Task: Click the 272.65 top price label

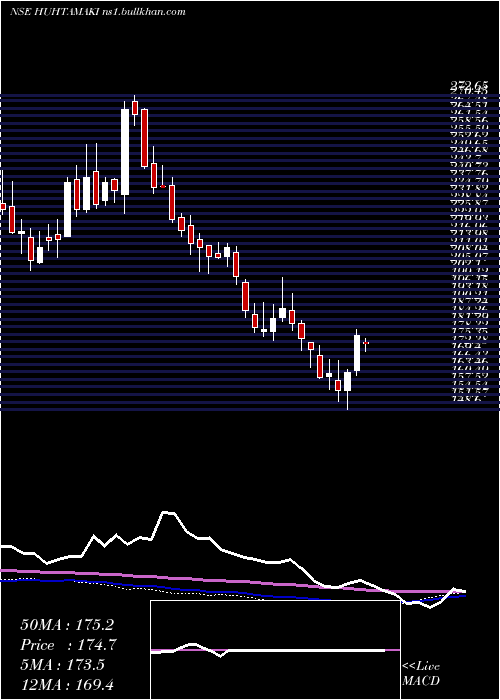Action: click(469, 85)
